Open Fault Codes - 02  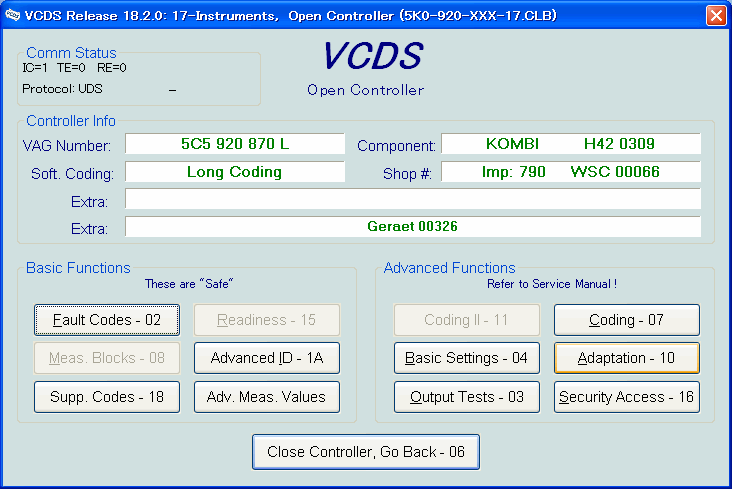click(x=107, y=320)
